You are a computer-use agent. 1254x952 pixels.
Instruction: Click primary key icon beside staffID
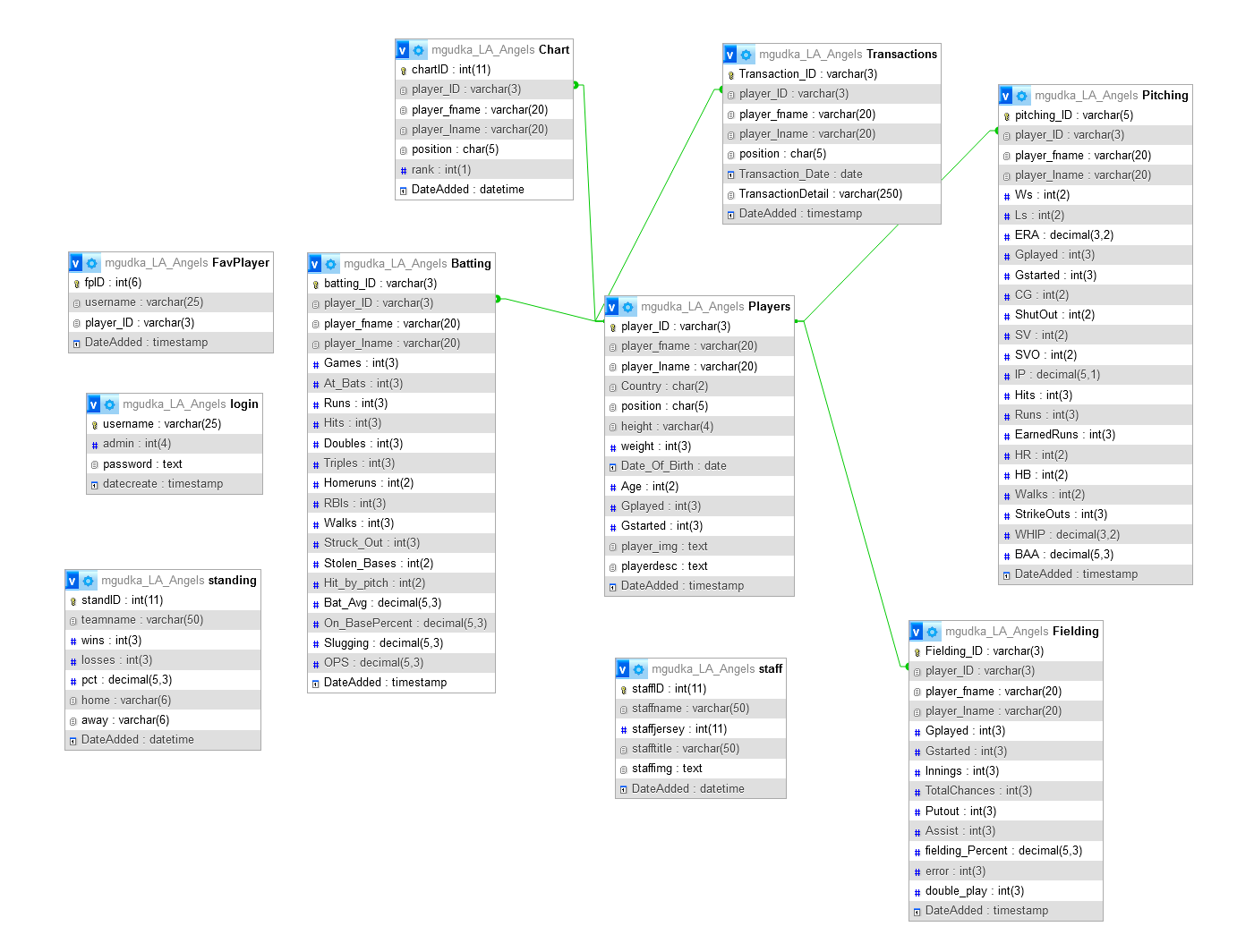coord(623,690)
